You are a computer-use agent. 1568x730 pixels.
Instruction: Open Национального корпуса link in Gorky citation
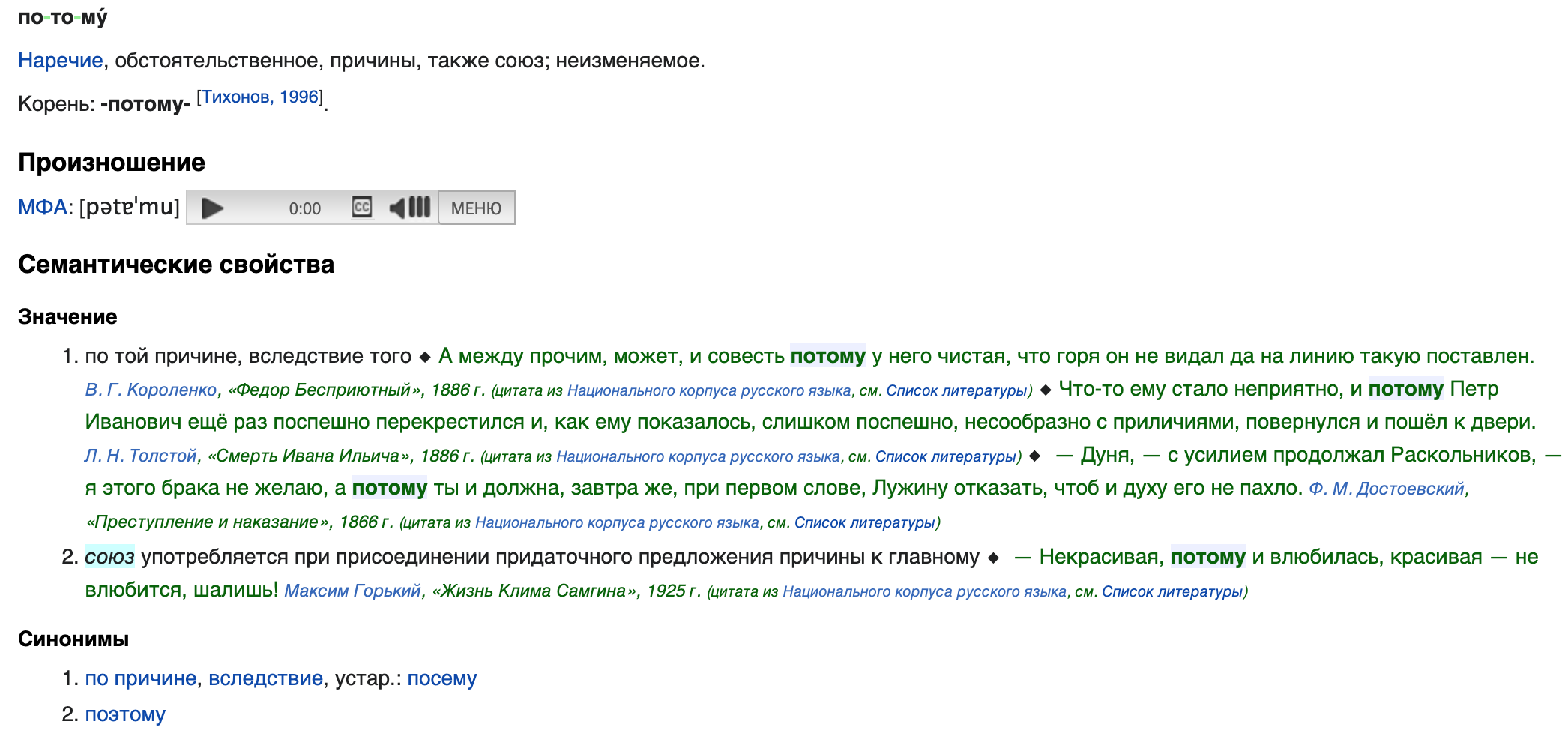[924, 591]
